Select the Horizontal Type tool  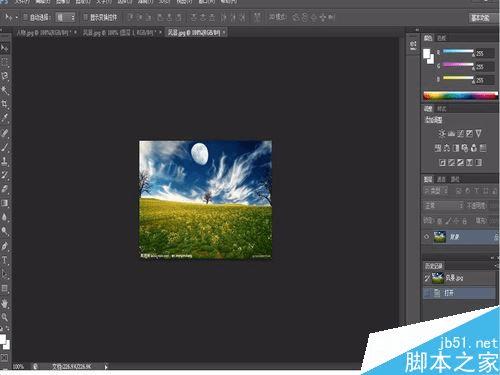click(x=5, y=260)
